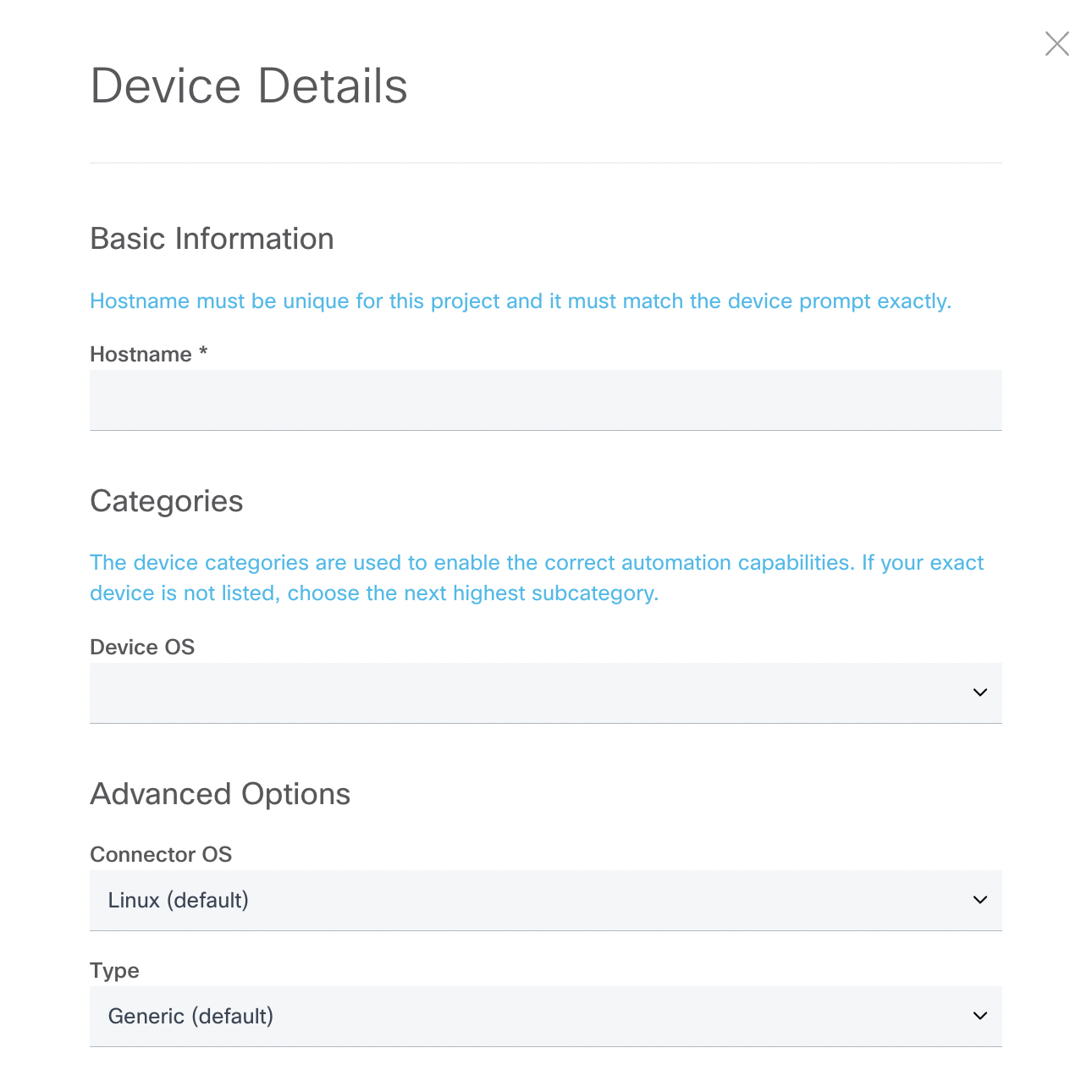Click the Categories section heading
Screen dimensions: 1092x1092
click(167, 501)
